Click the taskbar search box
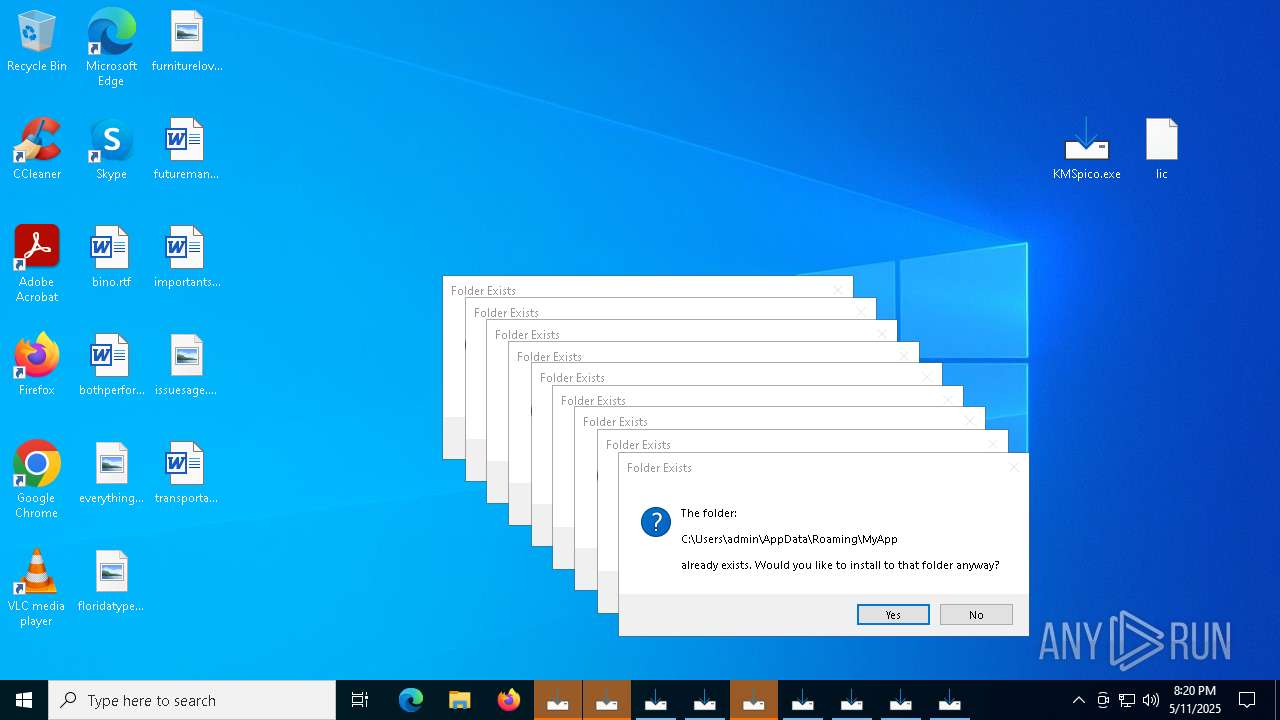This screenshot has width=1280, height=720. pyautogui.click(x=192, y=700)
